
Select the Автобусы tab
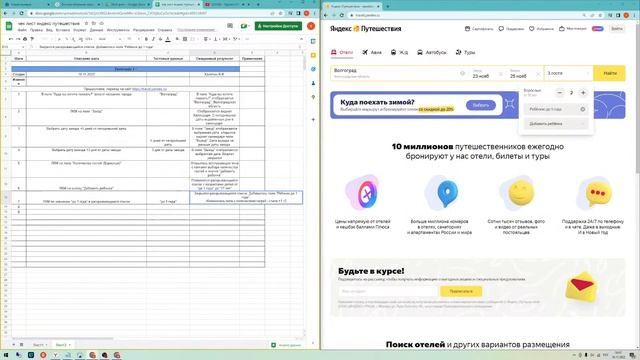click(431, 52)
